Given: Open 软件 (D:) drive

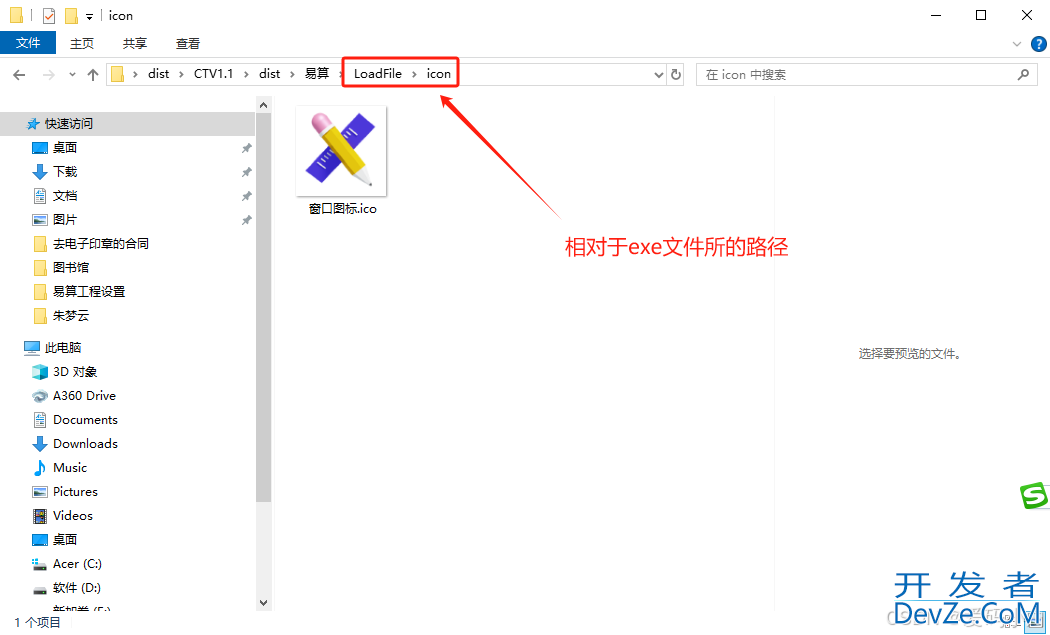Looking at the screenshot, I should (76, 588).
